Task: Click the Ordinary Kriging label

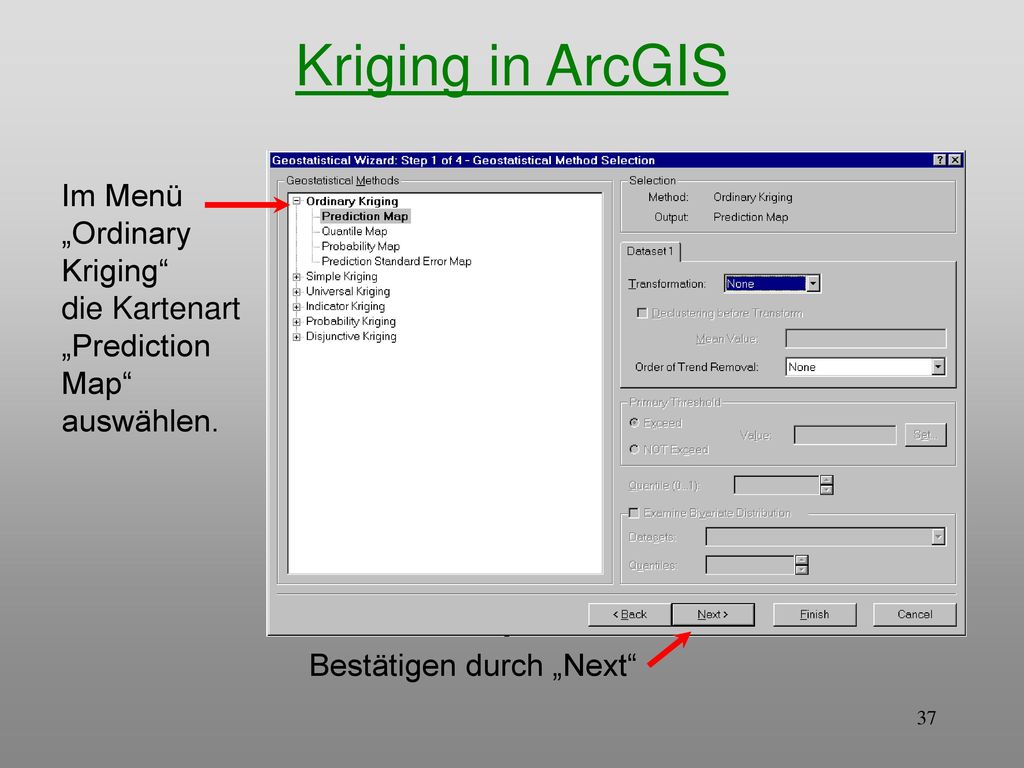Action: click(352, 201)
